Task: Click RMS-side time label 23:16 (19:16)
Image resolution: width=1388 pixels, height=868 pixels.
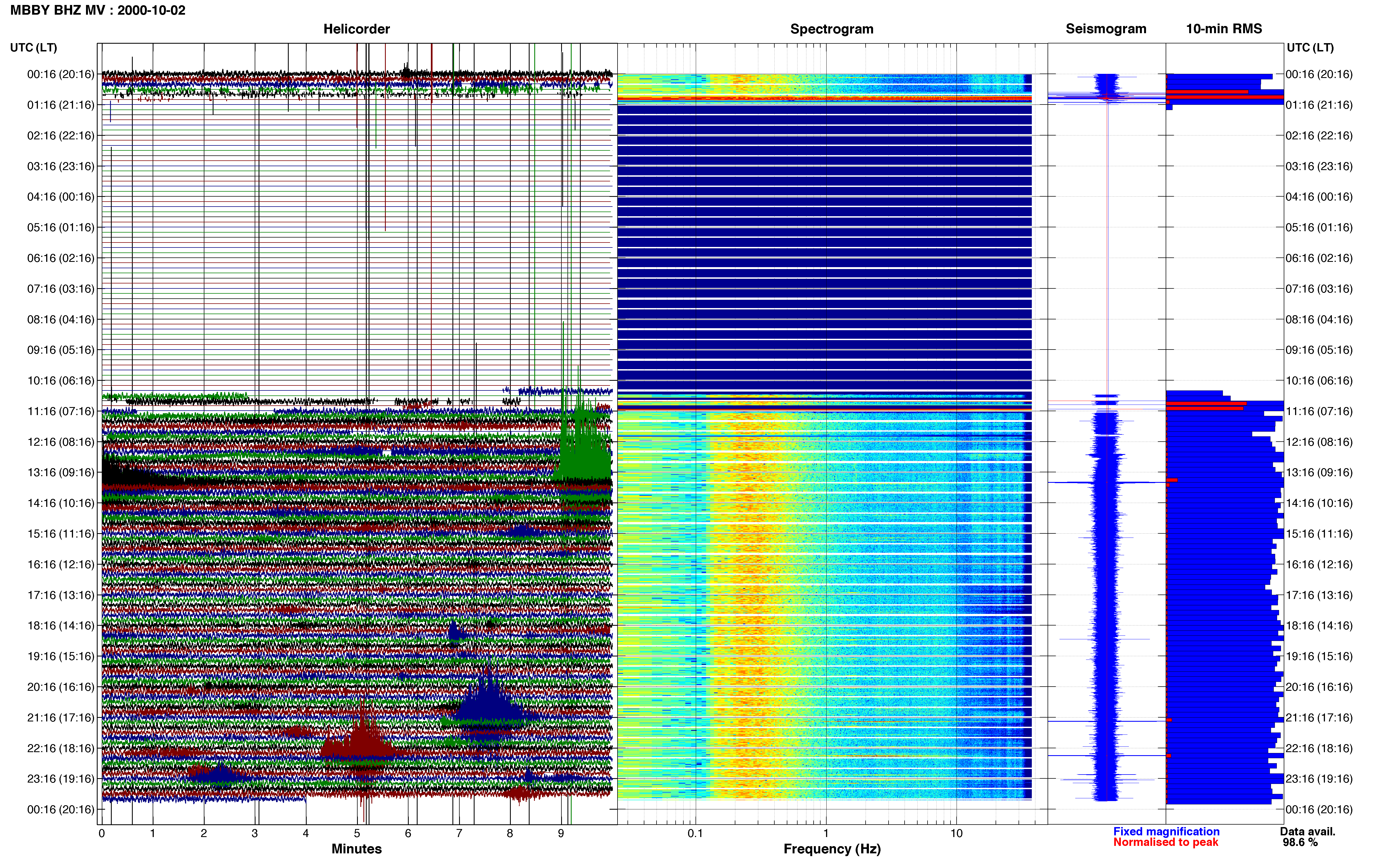Action: point(1319,778)
